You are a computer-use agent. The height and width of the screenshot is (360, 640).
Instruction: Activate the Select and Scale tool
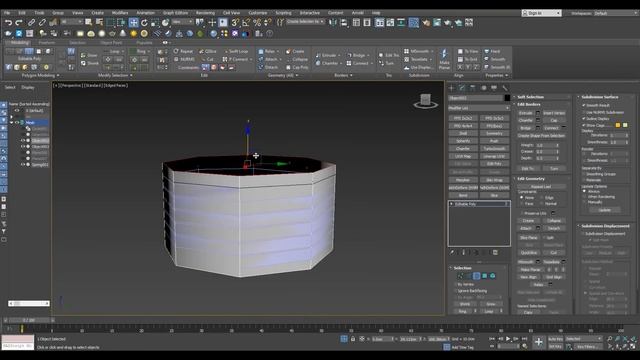(155, 22)
